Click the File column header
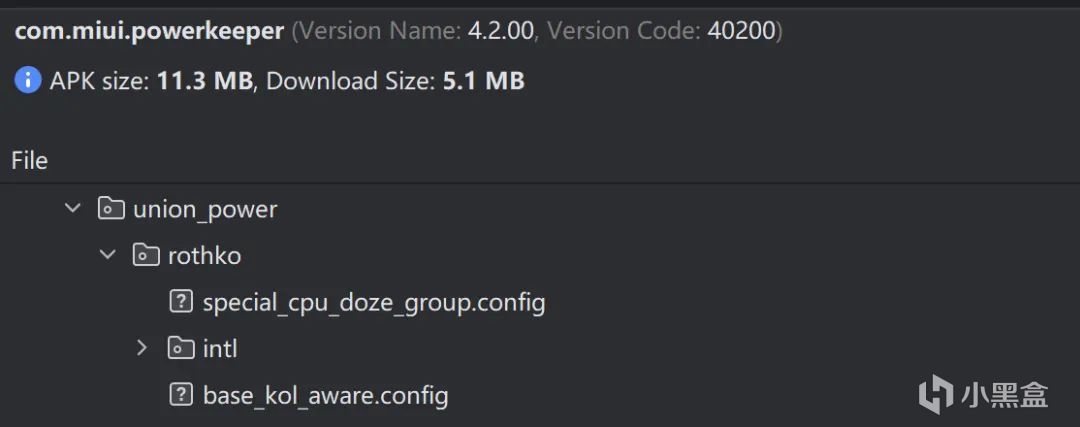The width and height of the screenshot is (1080, 427). tap(30, 161)
